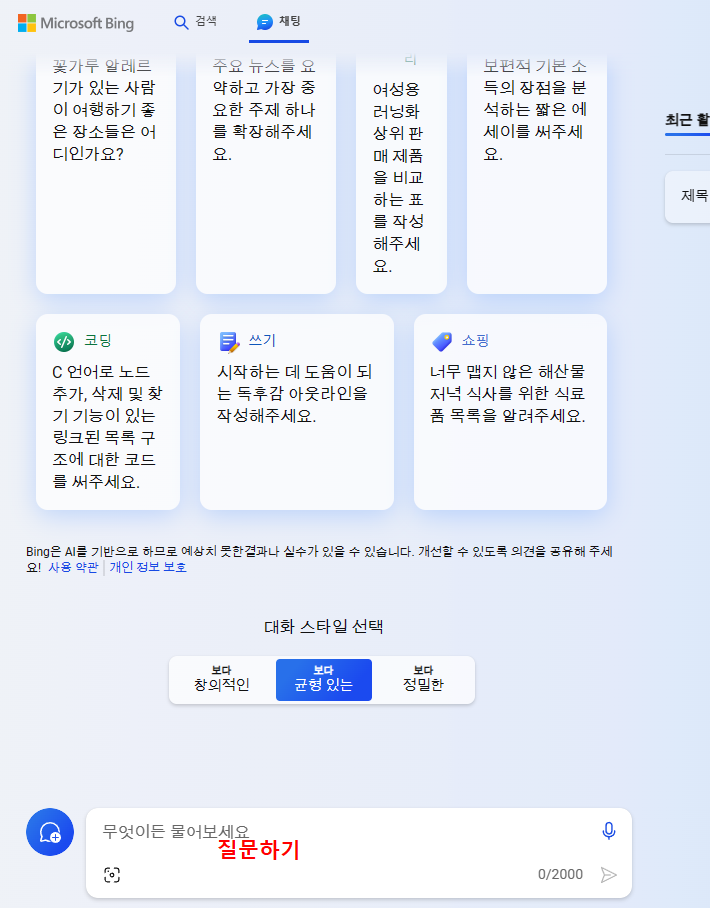Select the 보다 창의적인 conversation style
710x908 pixels.
click(x=222, y=679)
